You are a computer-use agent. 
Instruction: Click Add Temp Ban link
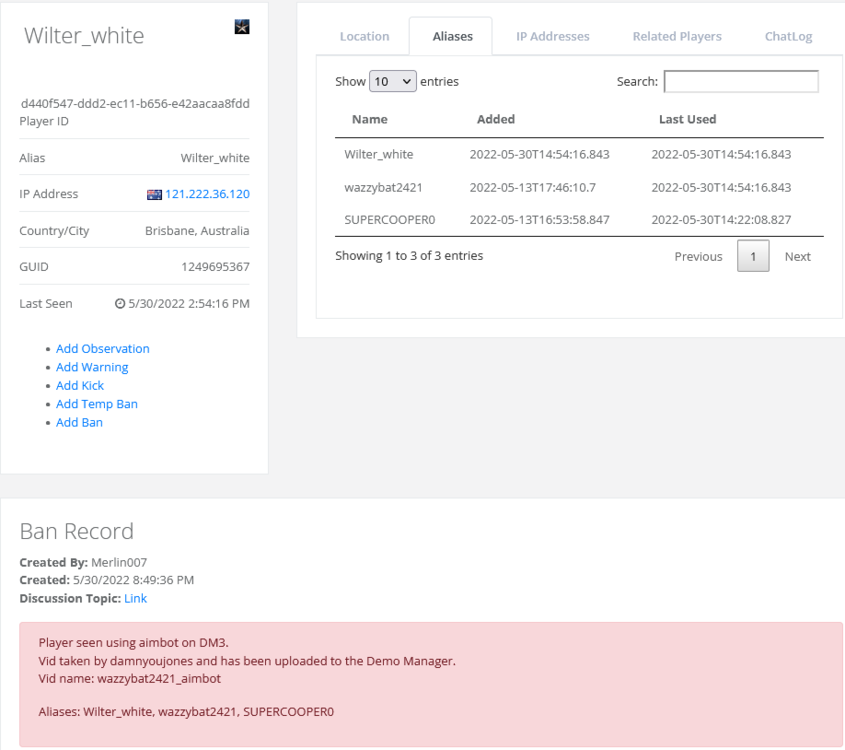coord(97,404)
